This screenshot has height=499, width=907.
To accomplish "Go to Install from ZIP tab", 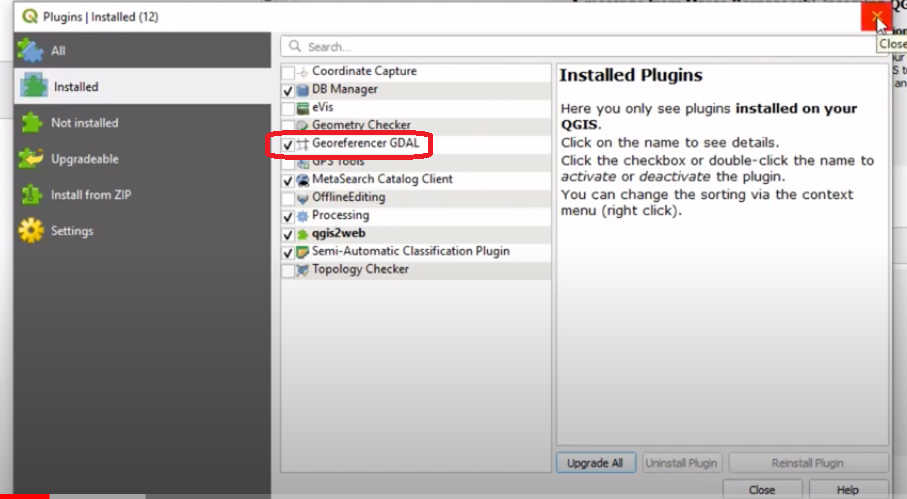I will click(x=142, y=194).
